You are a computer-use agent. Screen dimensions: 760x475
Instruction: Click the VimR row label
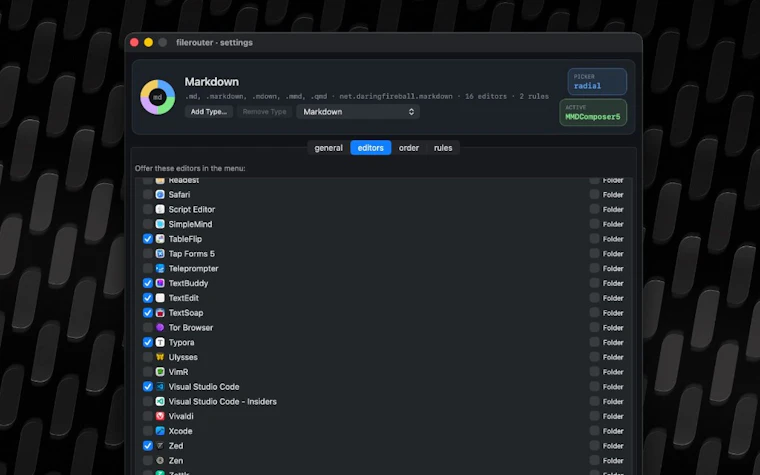click(x=178, y=372)
